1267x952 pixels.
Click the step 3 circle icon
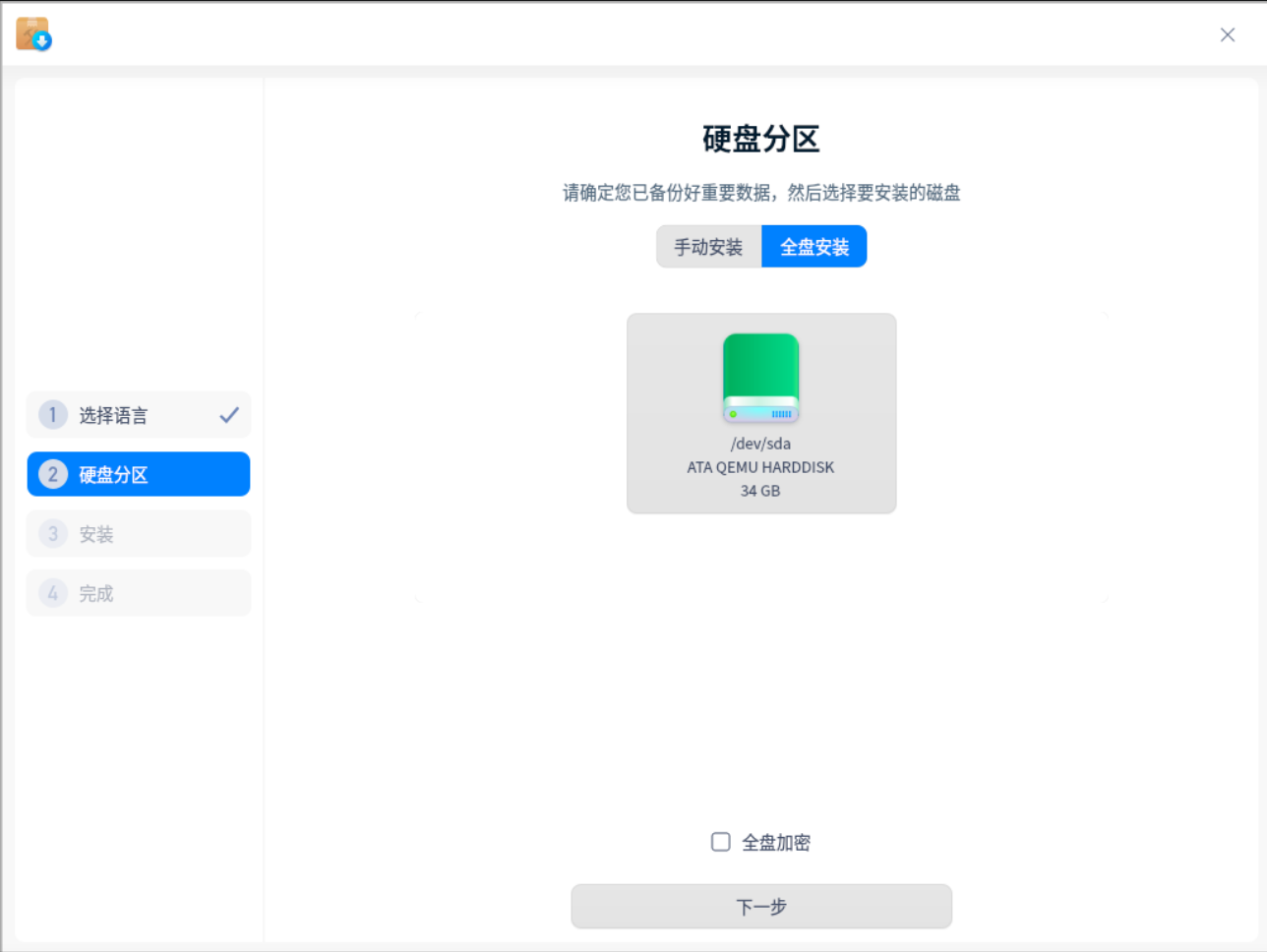tap(52, 533)
